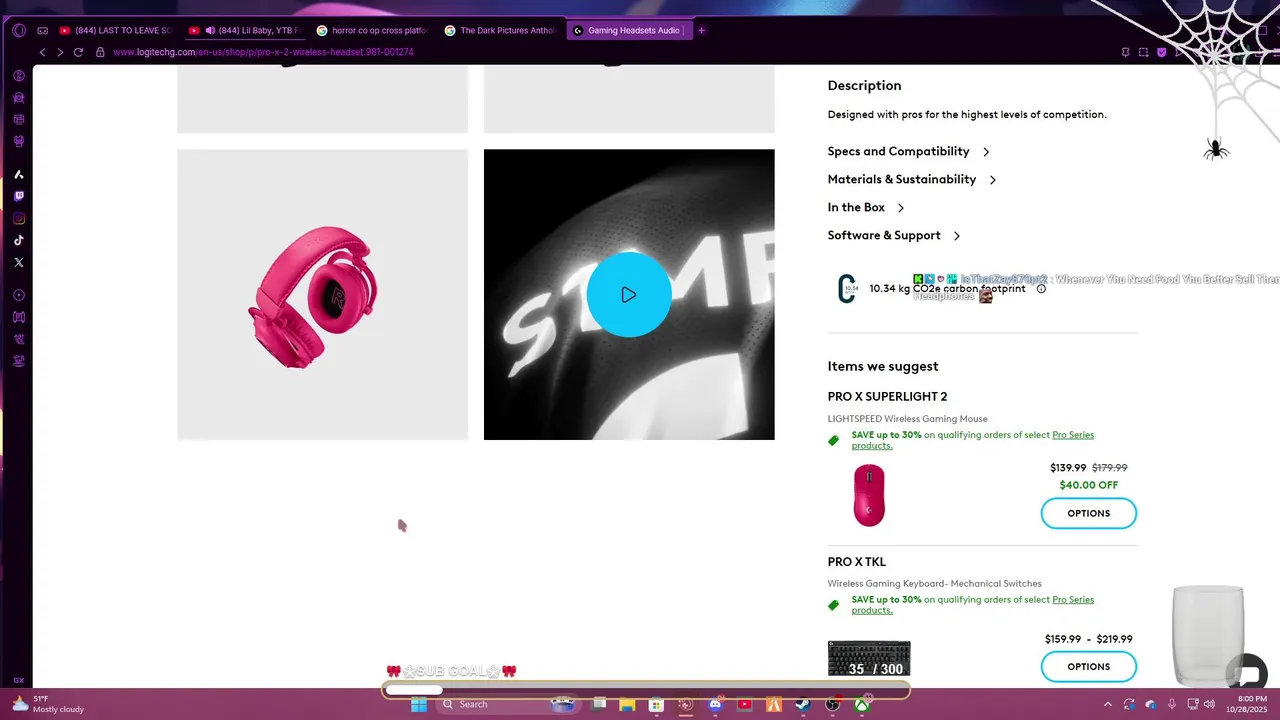
Task: Open the Twitch sidebar icon
Action: tap(19, 196)
